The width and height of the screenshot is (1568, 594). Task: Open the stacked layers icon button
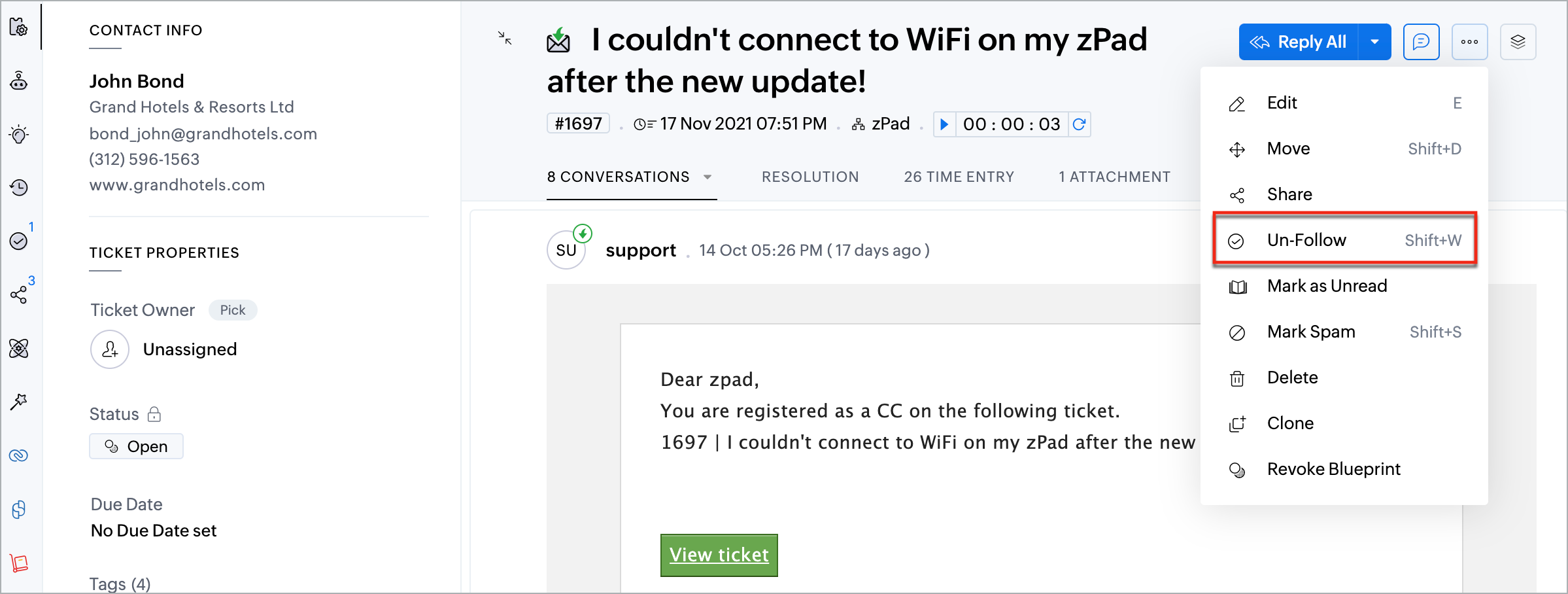[x=1518, y=42]
